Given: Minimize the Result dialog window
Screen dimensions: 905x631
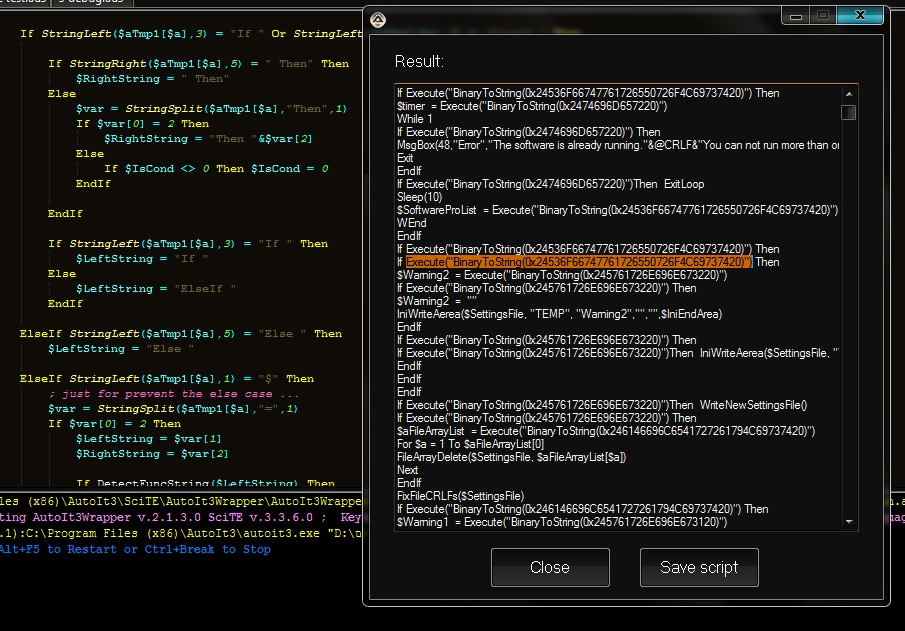Looking at the screenshot, I should [798, 16].
